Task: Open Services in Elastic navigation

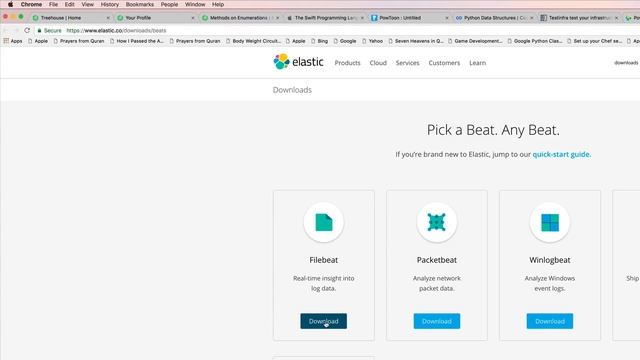Action: click(407, 63)
